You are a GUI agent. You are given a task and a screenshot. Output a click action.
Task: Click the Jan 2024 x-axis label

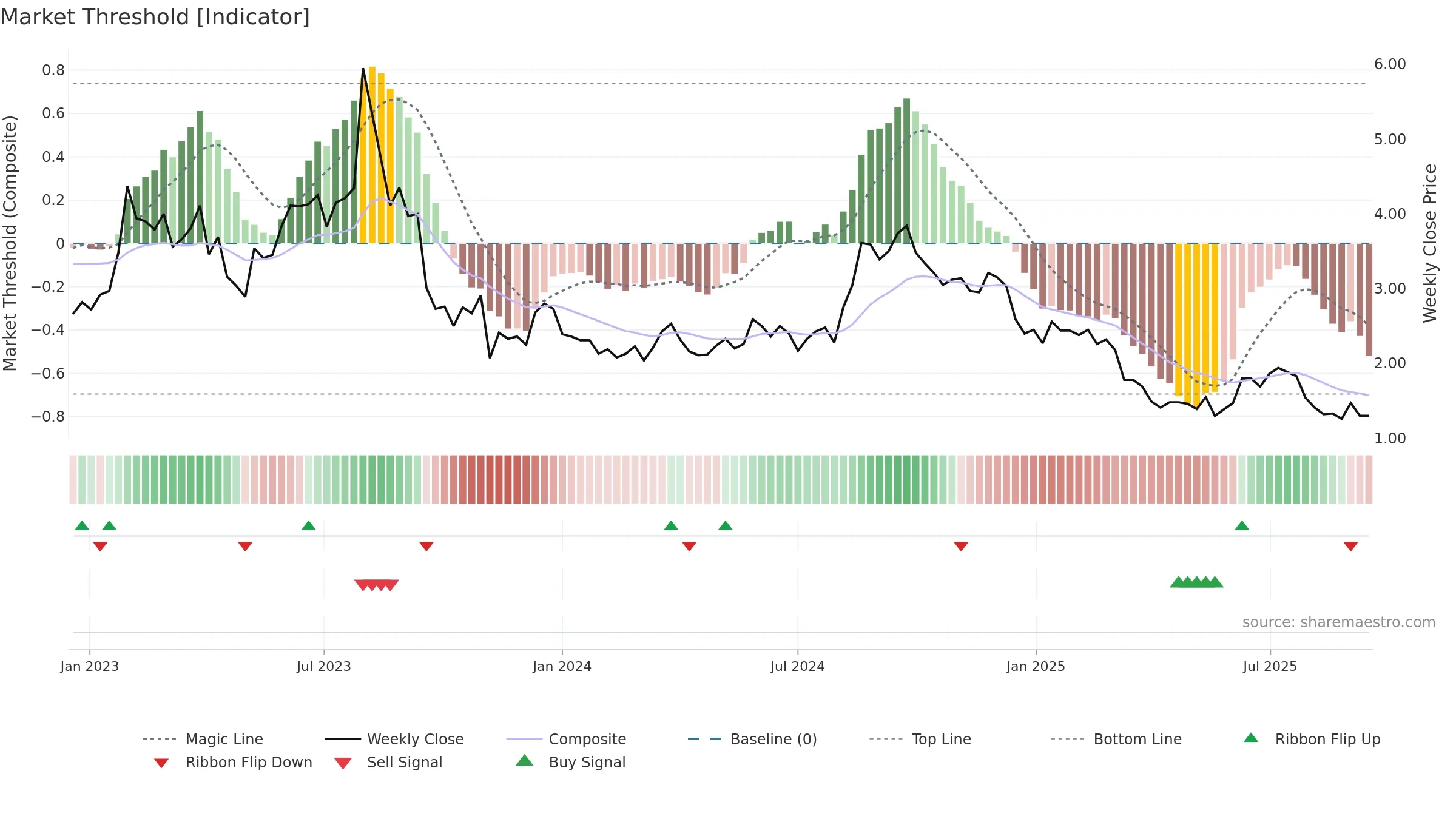[562, 666]
